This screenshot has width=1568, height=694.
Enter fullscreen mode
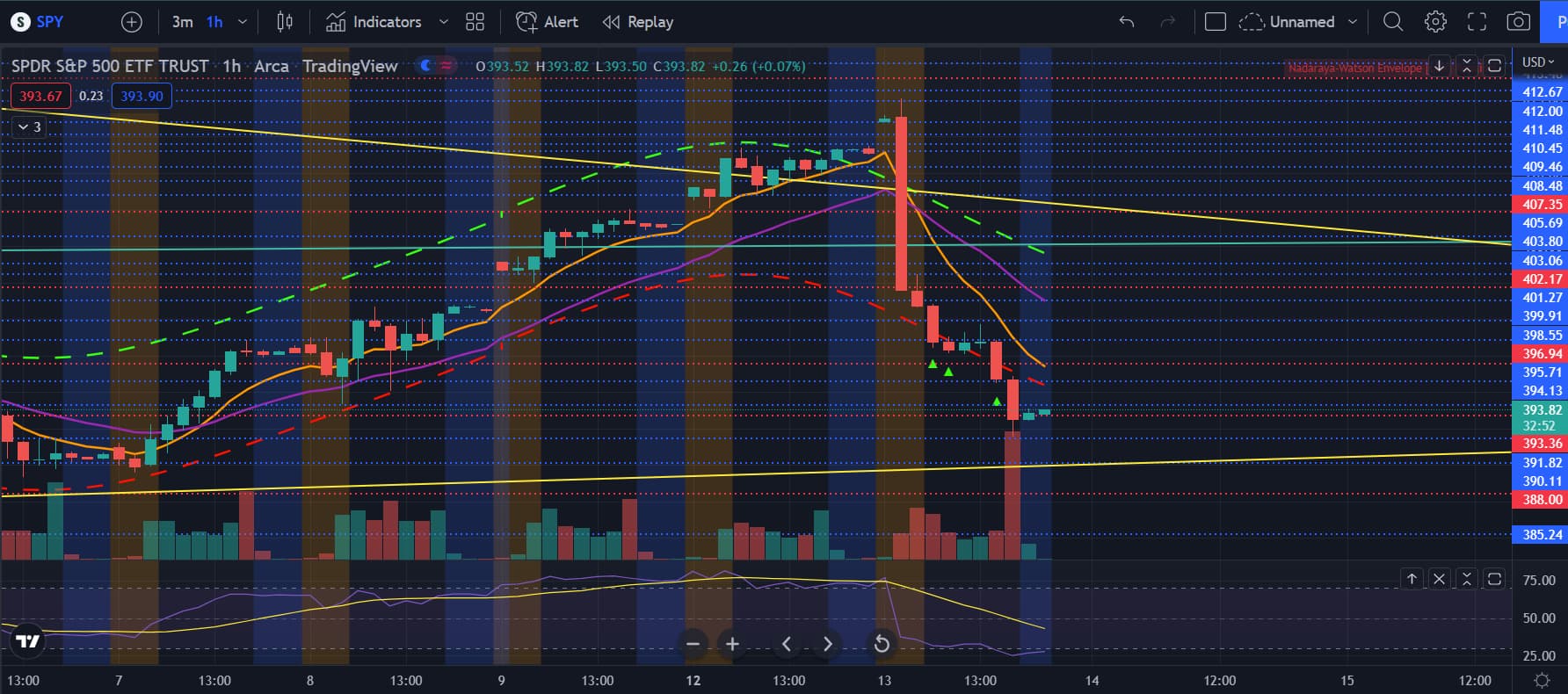click(1477, 22)
